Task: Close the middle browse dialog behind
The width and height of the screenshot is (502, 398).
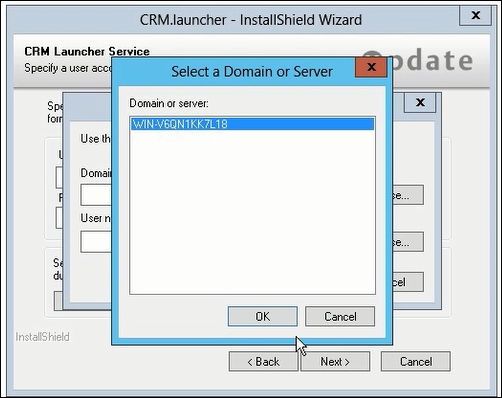Action: click(420, 102)
